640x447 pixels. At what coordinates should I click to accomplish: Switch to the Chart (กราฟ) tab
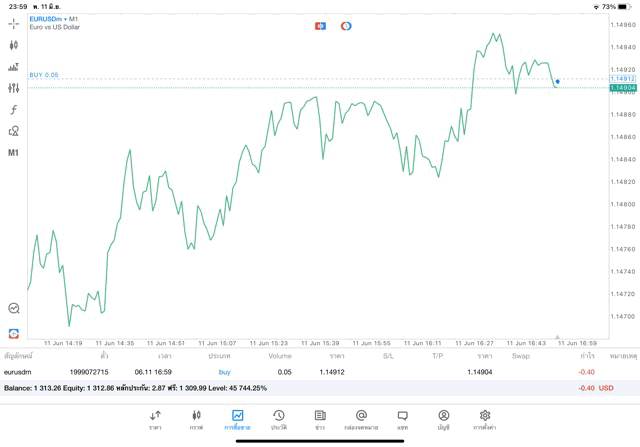196,419
